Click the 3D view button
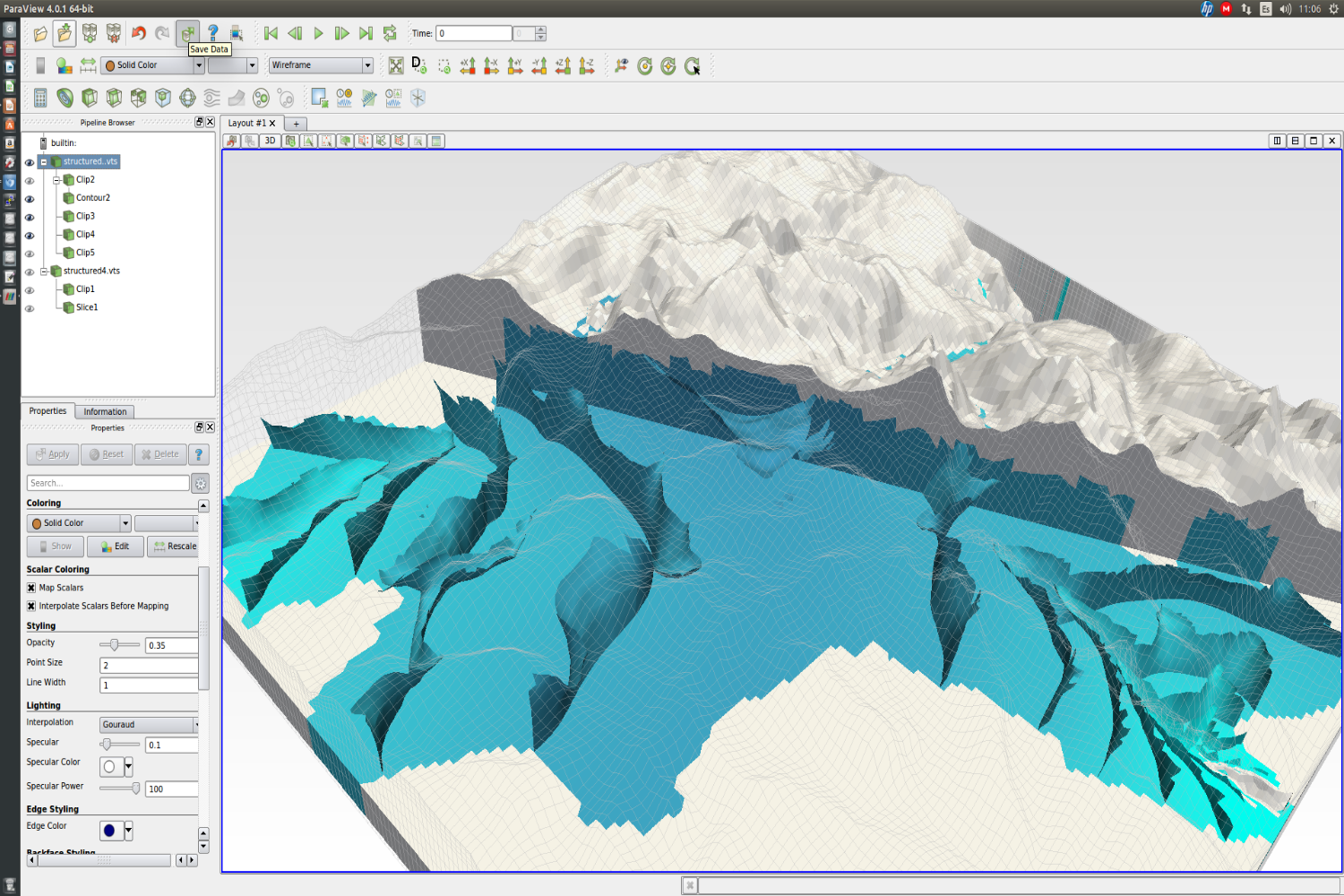Viewport: 1344px width, 896px height. [270, 141]
